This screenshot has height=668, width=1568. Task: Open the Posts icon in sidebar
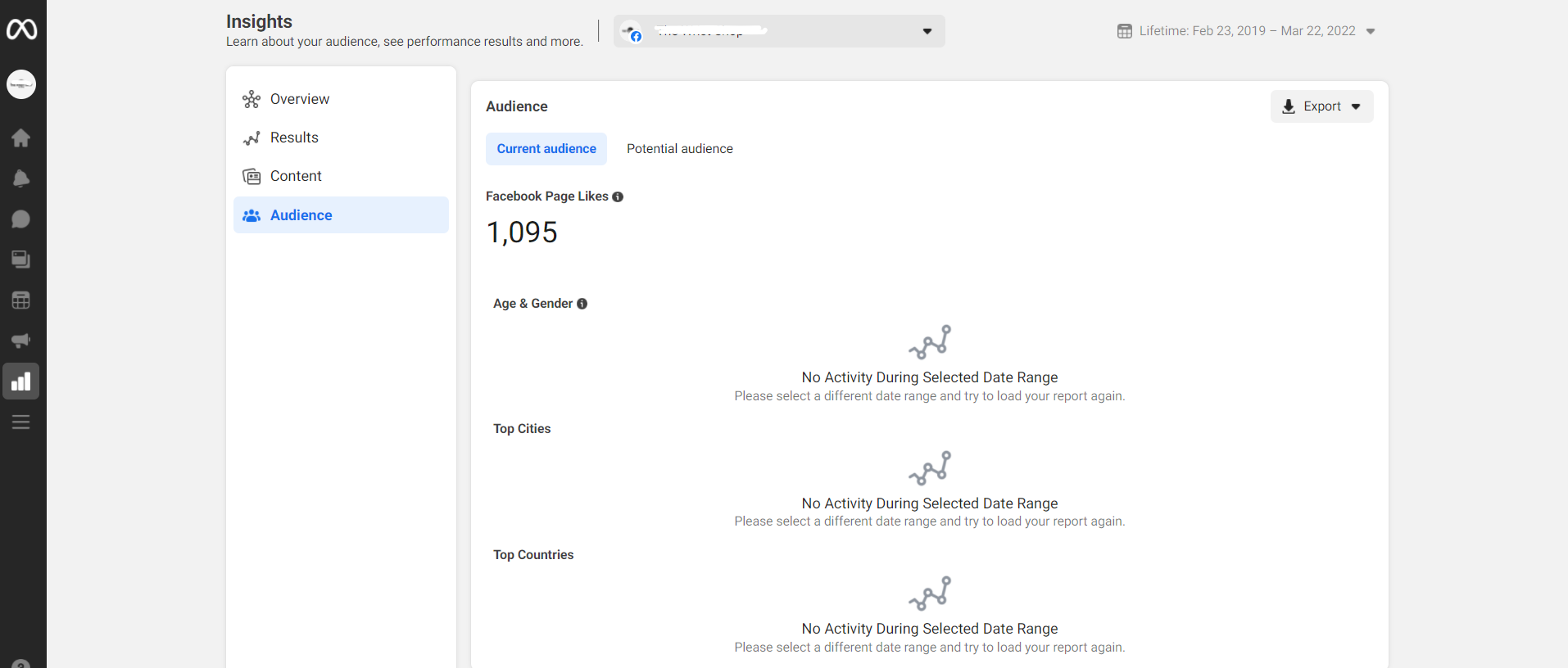[21, 260]
